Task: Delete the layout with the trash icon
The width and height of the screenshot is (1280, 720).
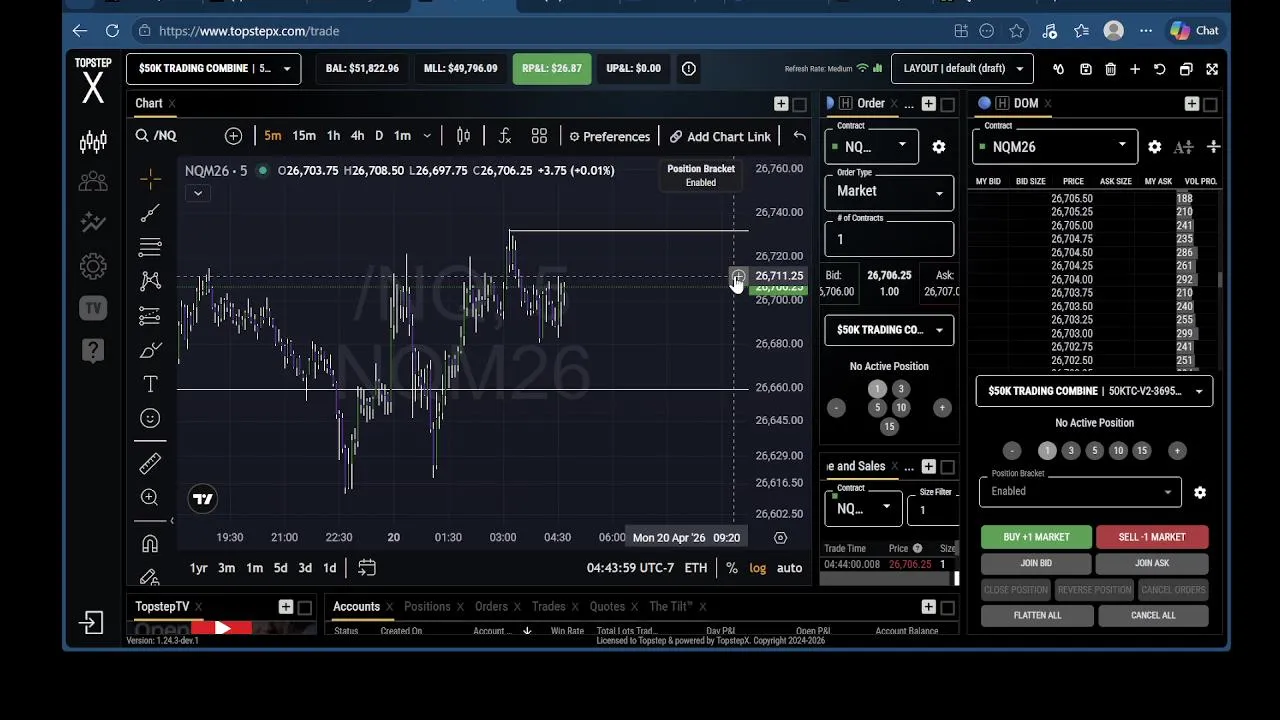Action: [1110, 69]
